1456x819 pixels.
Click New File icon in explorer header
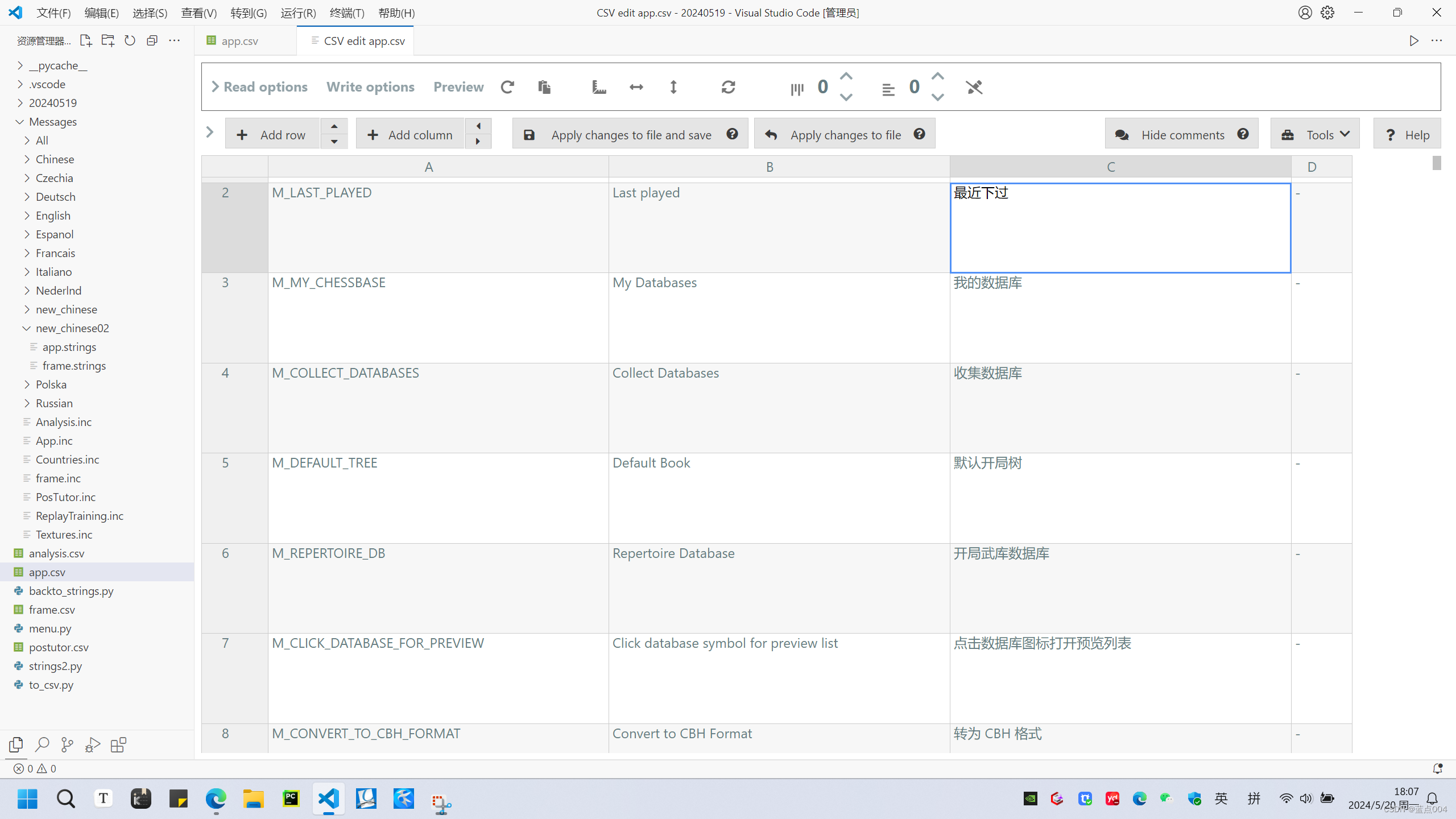[x=86, y=40]
